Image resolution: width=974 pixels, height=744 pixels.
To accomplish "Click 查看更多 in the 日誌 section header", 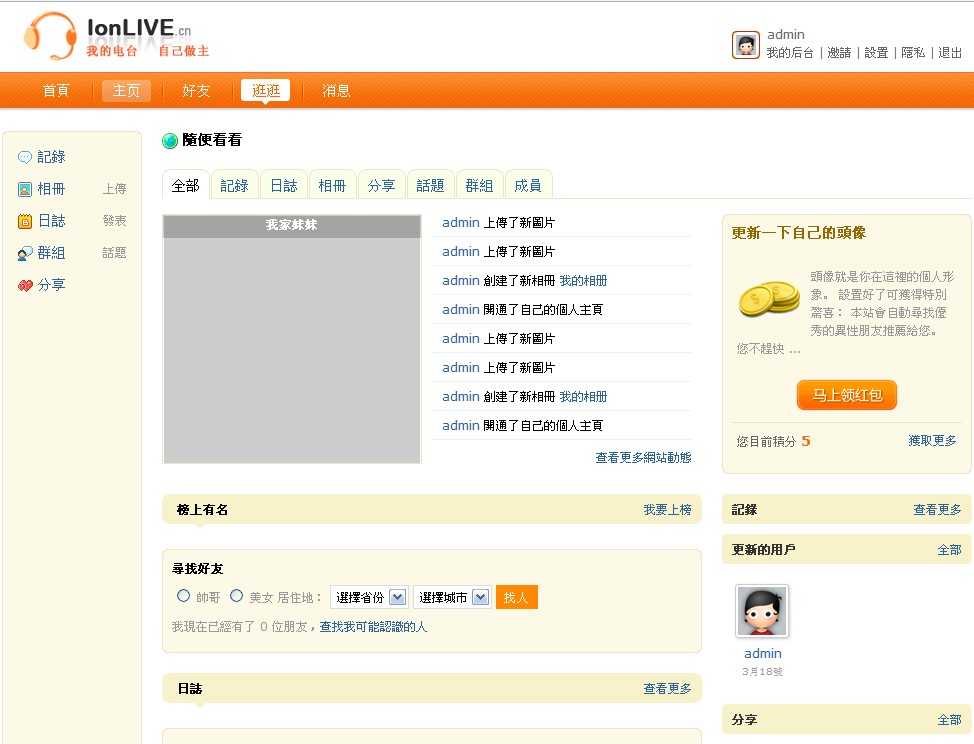I will point(667,689).
